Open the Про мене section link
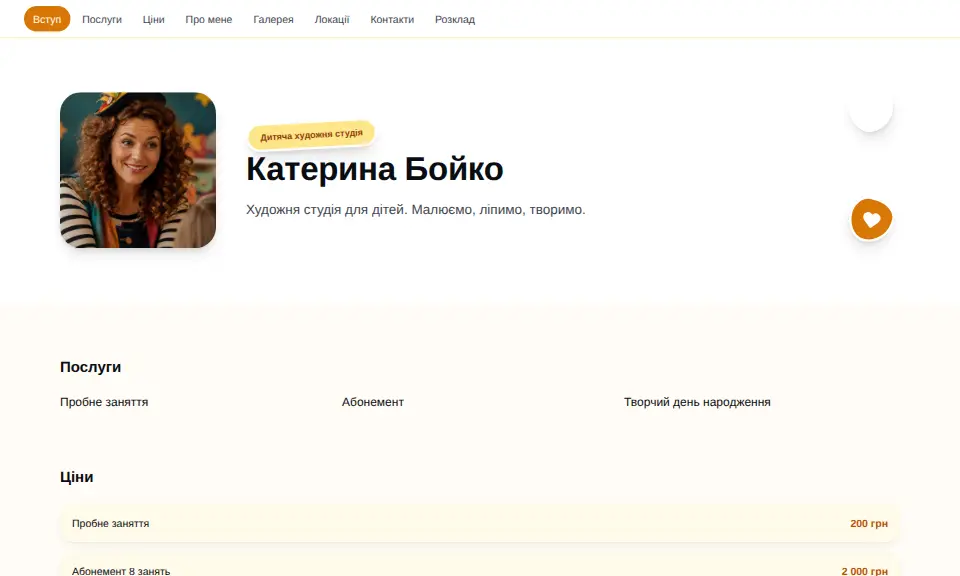Image resolution: width=960 pixels, height=576 pixels. pyautogui.click(x=209, y=20)
